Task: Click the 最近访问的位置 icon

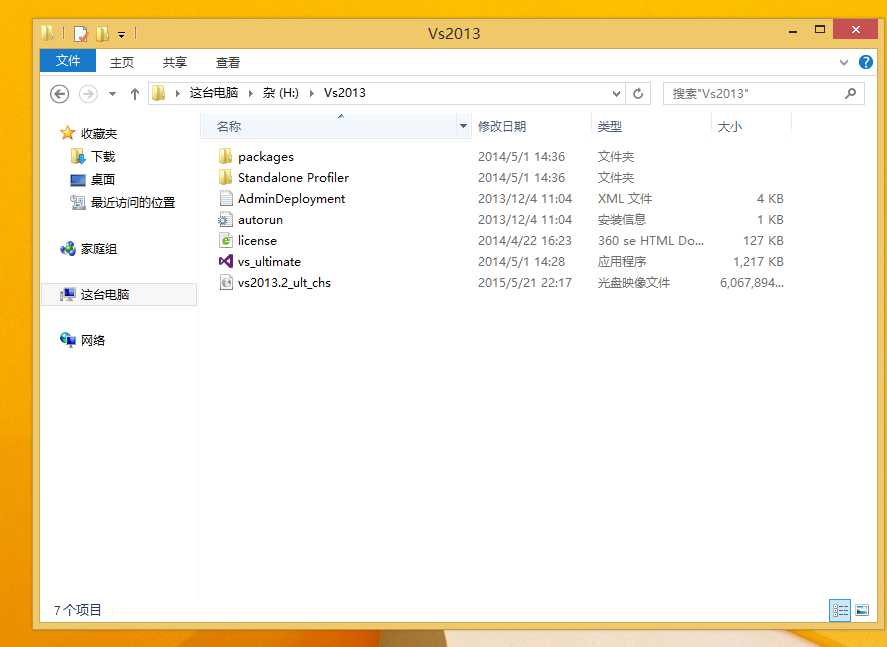Action: (x=77, y=202)
